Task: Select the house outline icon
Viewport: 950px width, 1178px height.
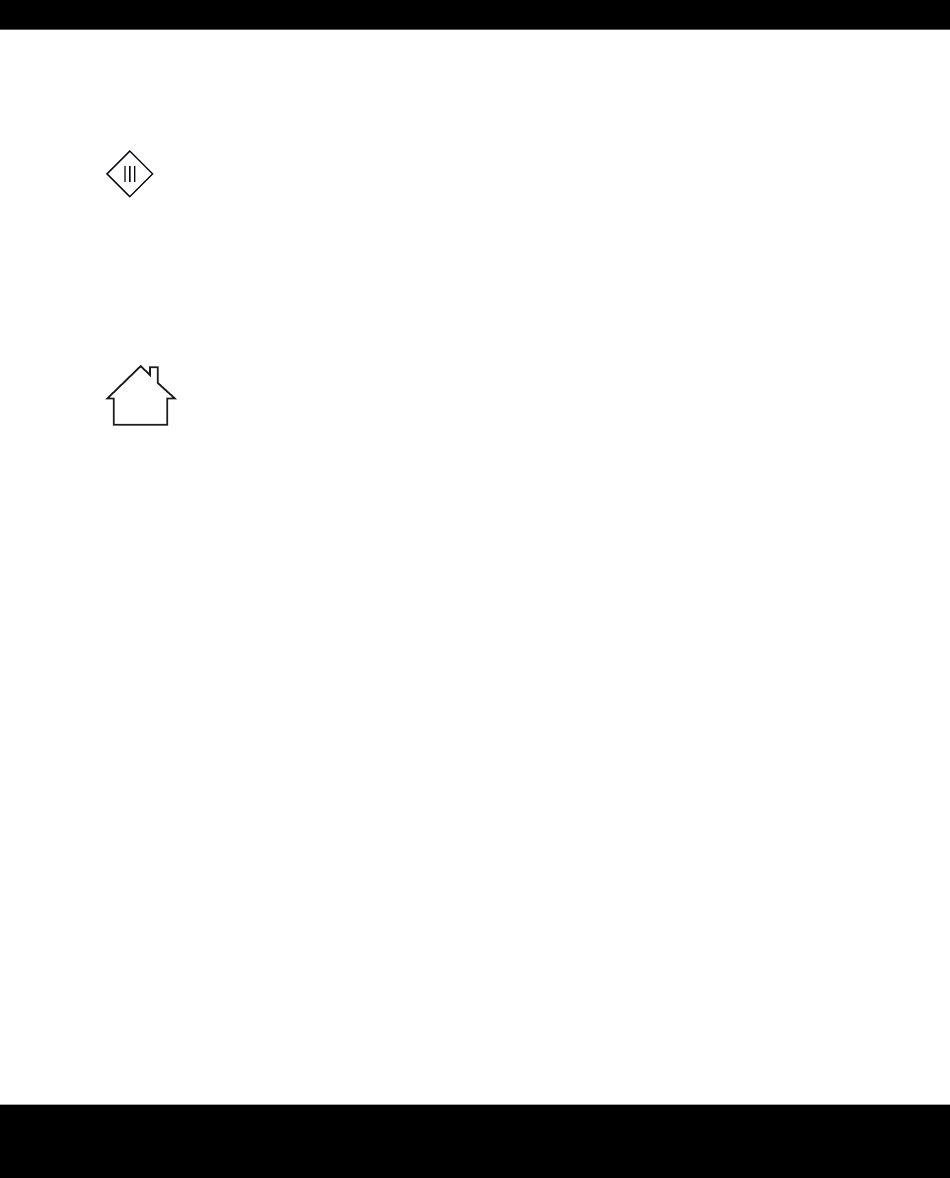Action: 141,396
